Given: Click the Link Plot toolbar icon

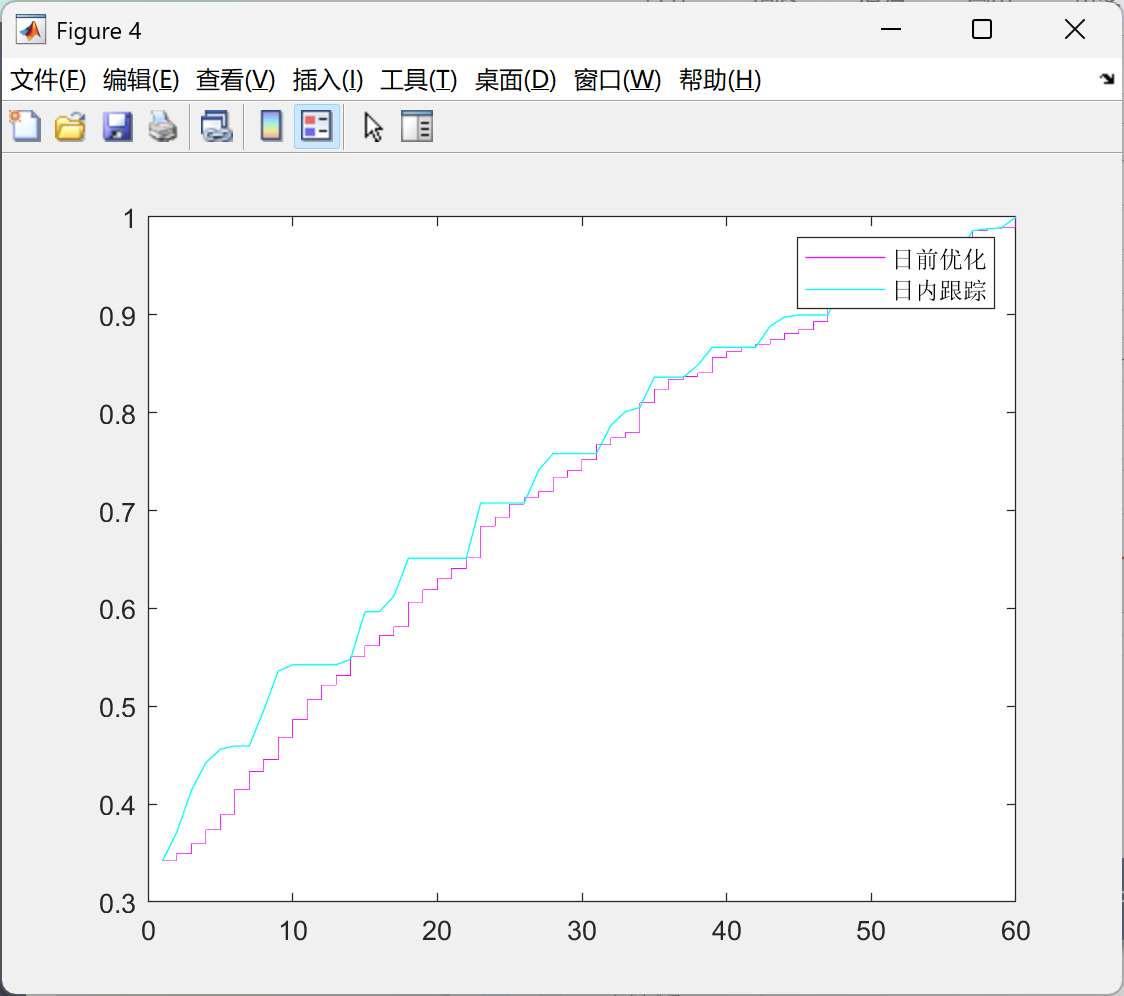Looking at the screenshot, I should (216, 126).
